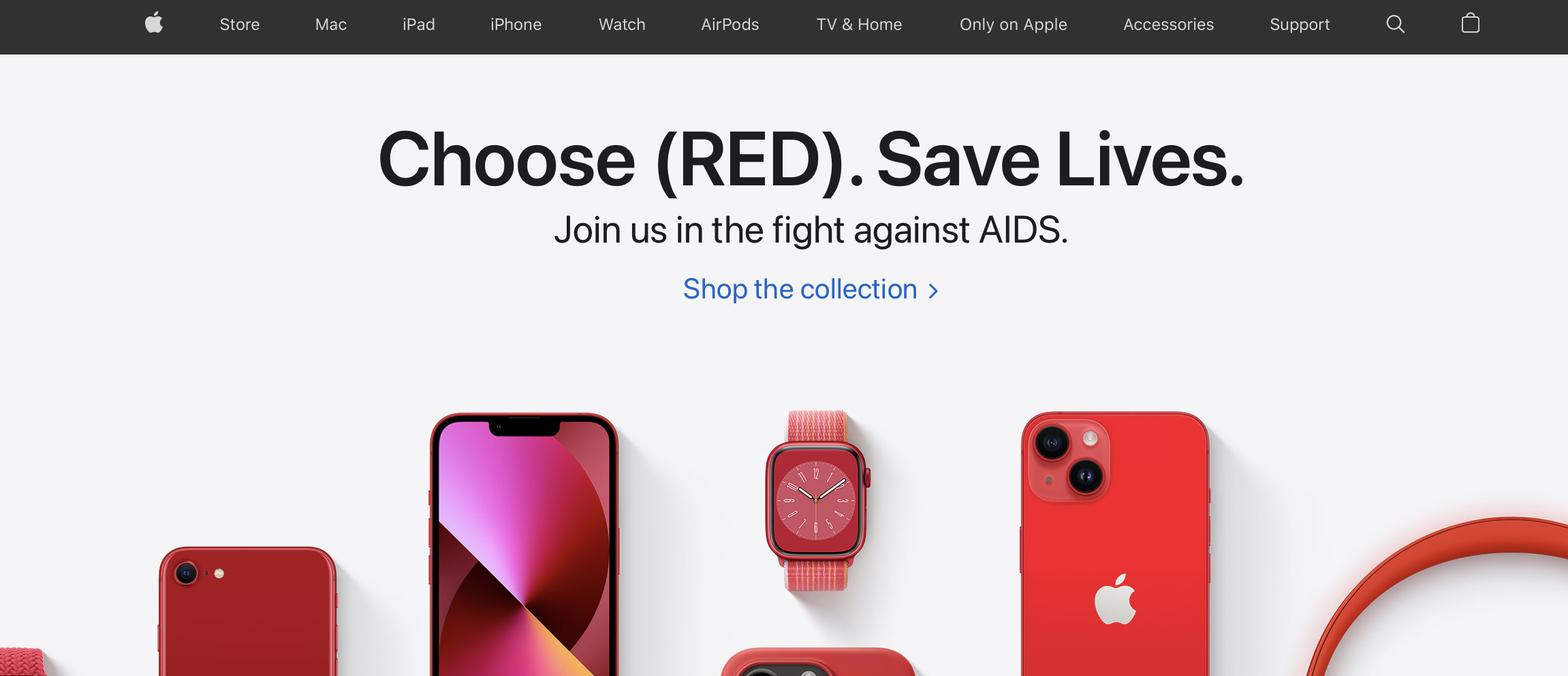Open the iPhone navigation item

tap(516, 25)
